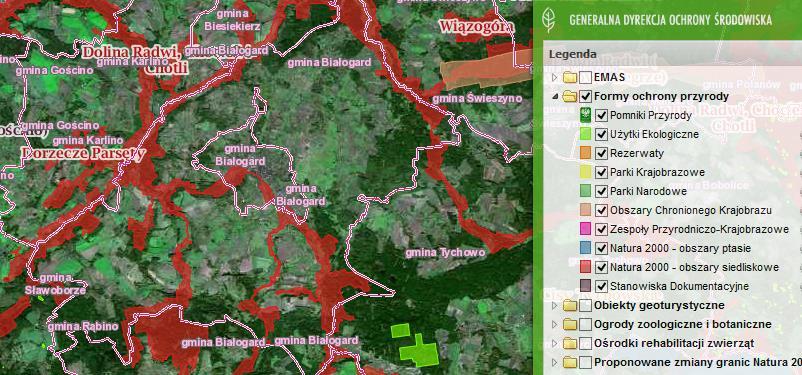
Task: Click the gmina Rąbino map label
Action: coord(83,326)
